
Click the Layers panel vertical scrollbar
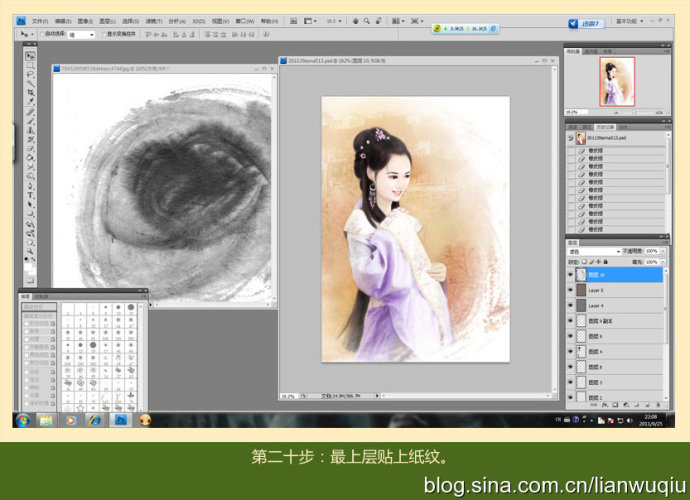tap(665, 334)
